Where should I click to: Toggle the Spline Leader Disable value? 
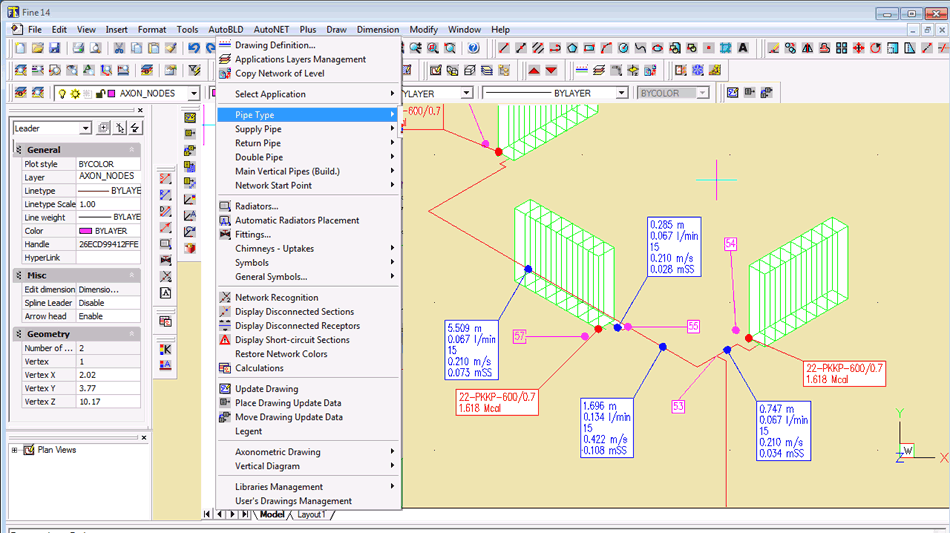pos(108,303)
